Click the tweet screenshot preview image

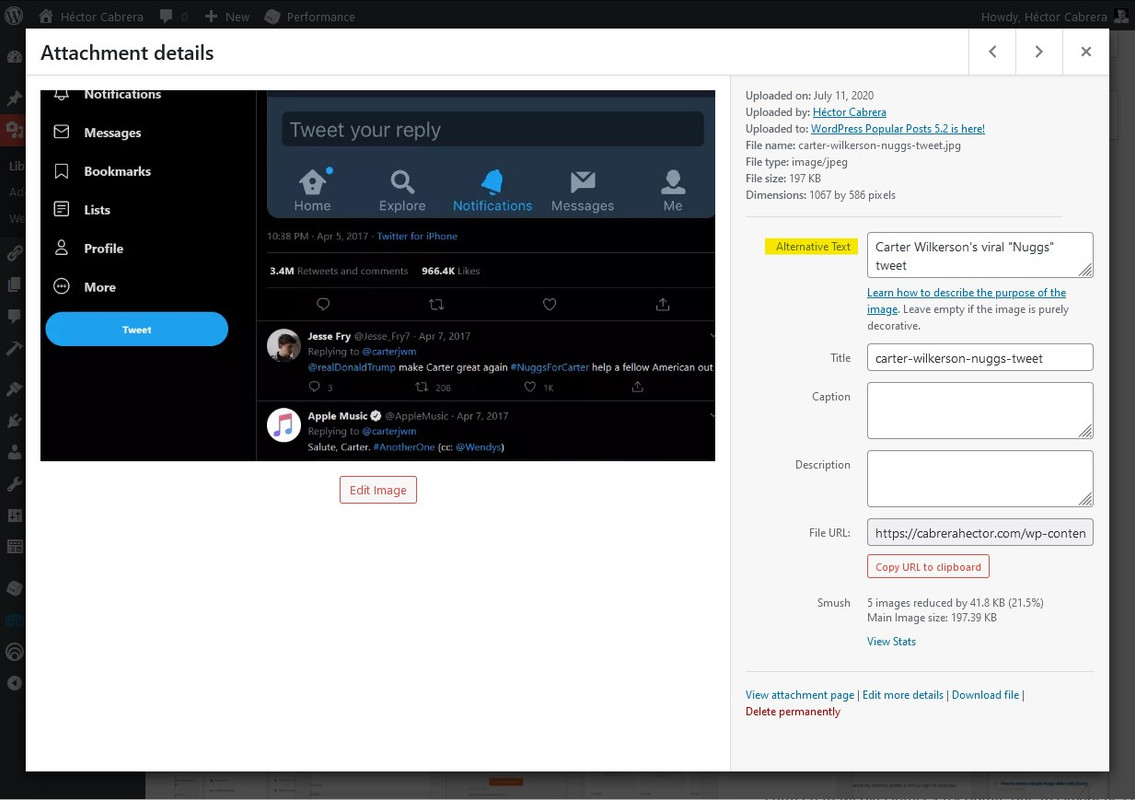(378, 275)
